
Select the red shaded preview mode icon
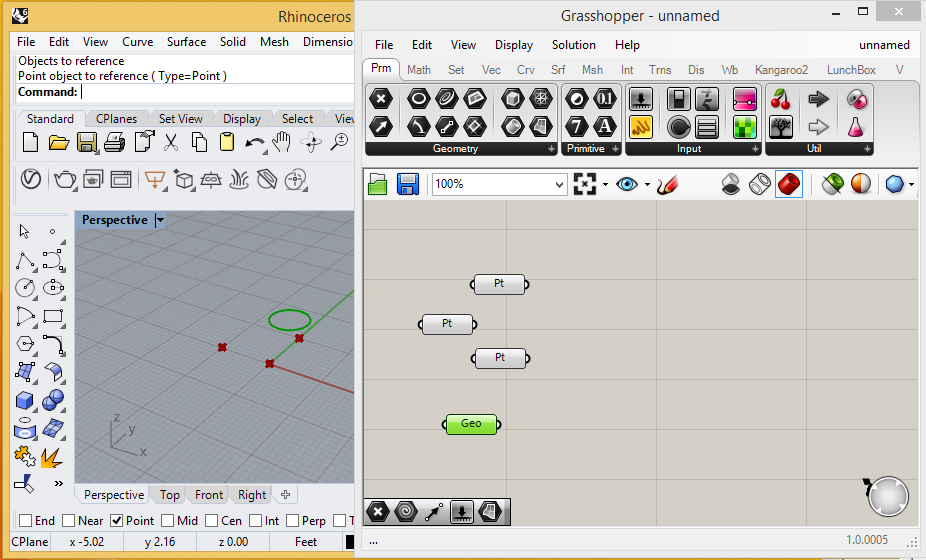coord(789,184)
